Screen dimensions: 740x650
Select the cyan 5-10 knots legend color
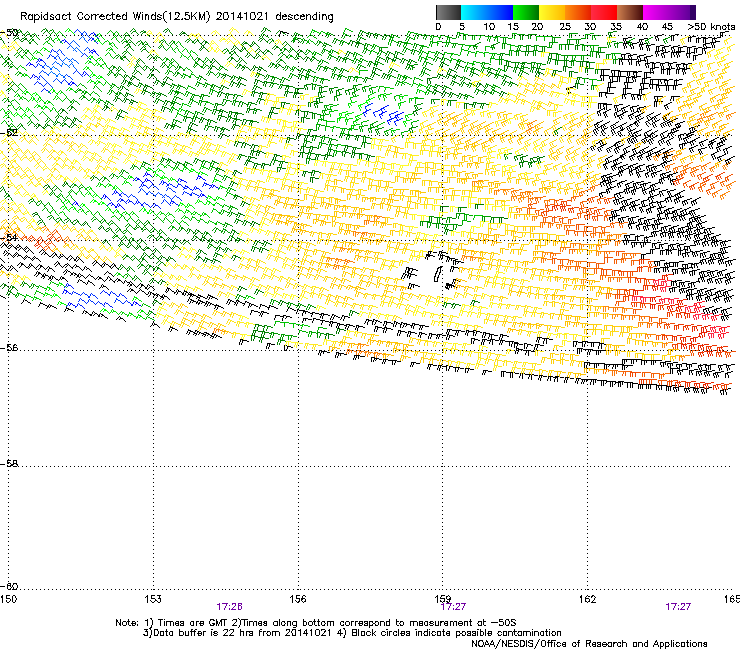pos(474,12)
